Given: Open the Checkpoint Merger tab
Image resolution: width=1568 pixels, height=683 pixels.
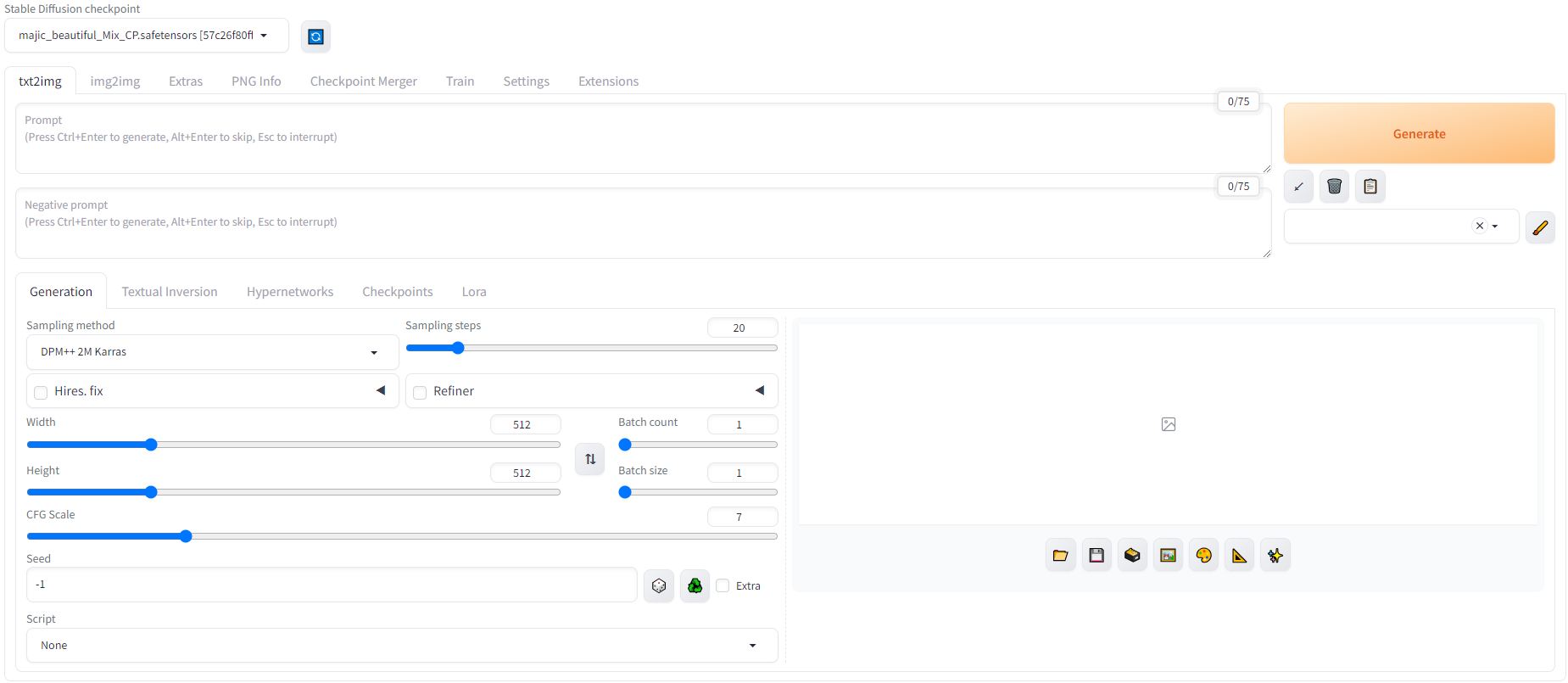Looking at the screenshot, I should [x=364, y=81].
